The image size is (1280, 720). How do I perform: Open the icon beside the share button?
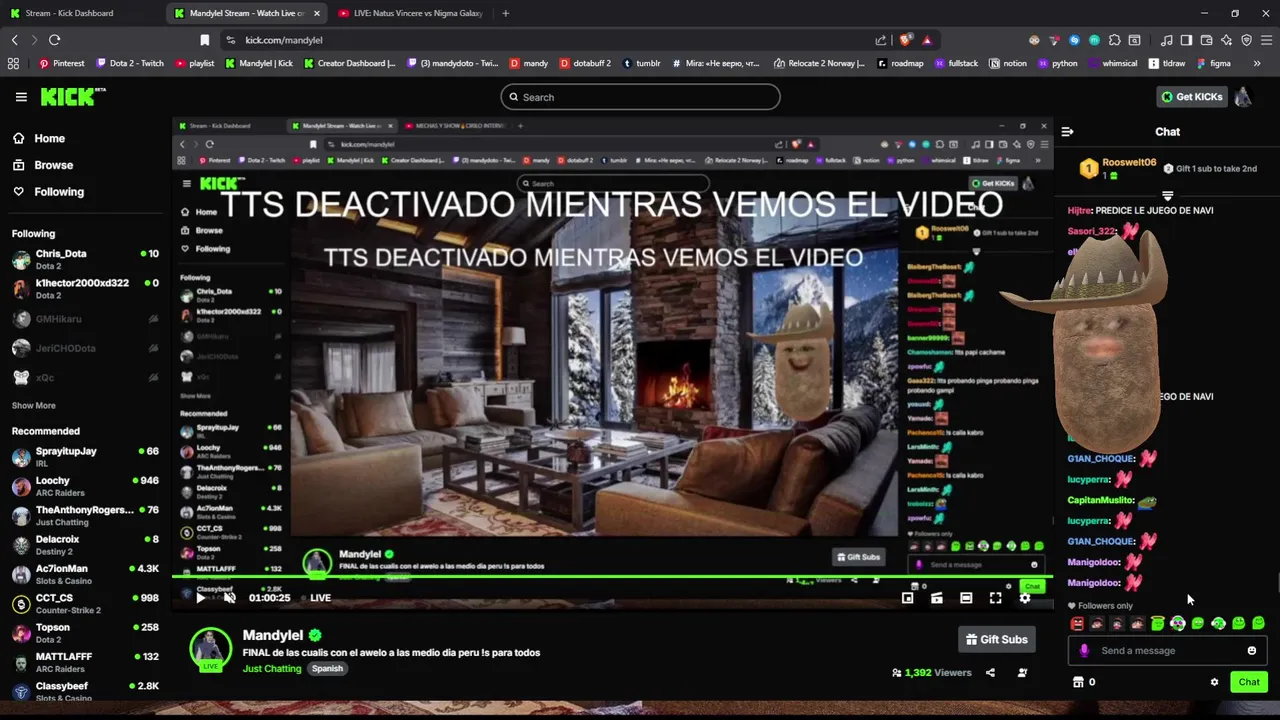[1022, 673]
